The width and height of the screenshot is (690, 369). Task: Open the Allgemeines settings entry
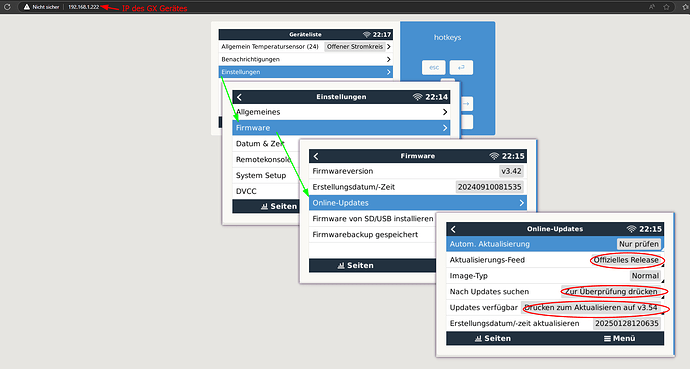point(341,112)
